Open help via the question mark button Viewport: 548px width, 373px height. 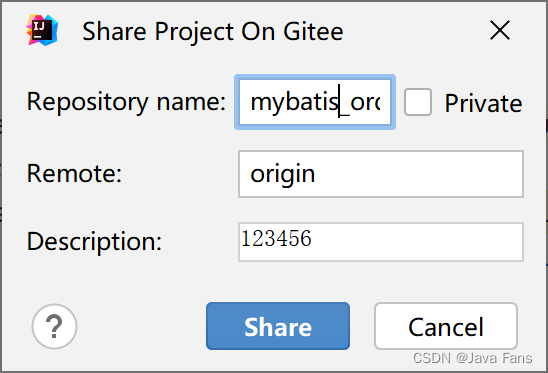pyautogui.click(x=54, y=326)
